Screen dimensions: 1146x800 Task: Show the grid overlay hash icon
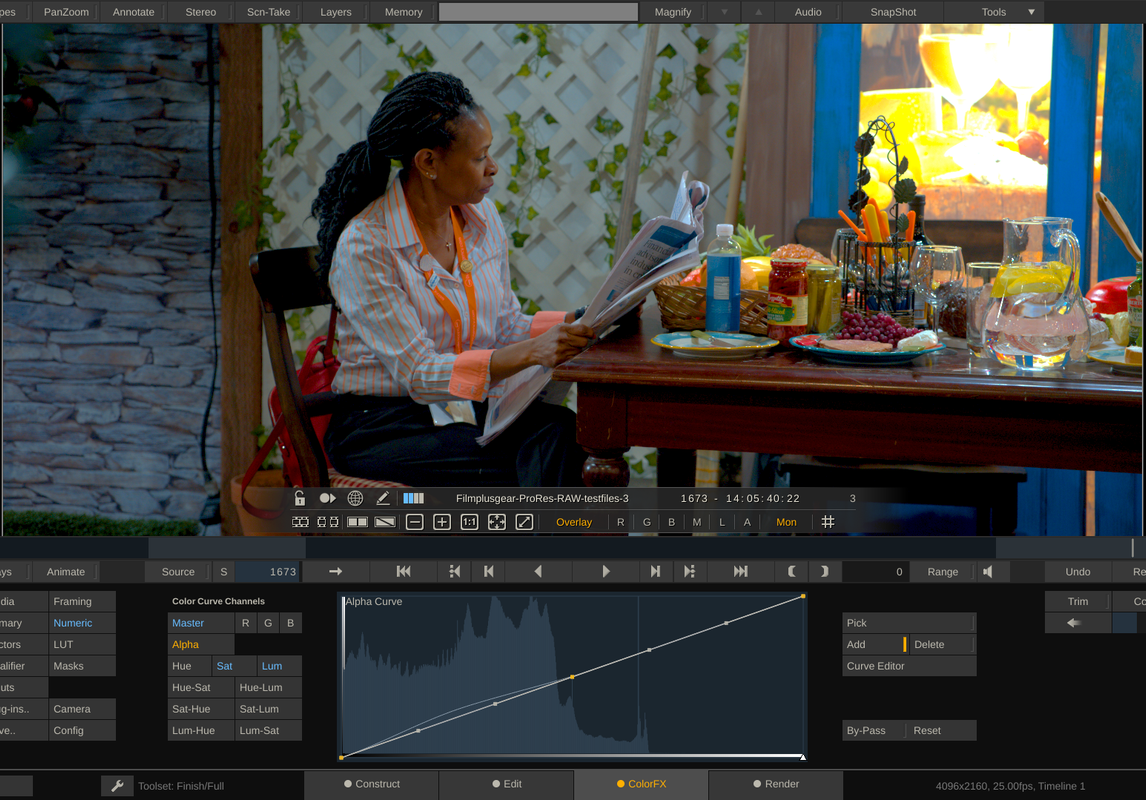click(x=827, y=522)
